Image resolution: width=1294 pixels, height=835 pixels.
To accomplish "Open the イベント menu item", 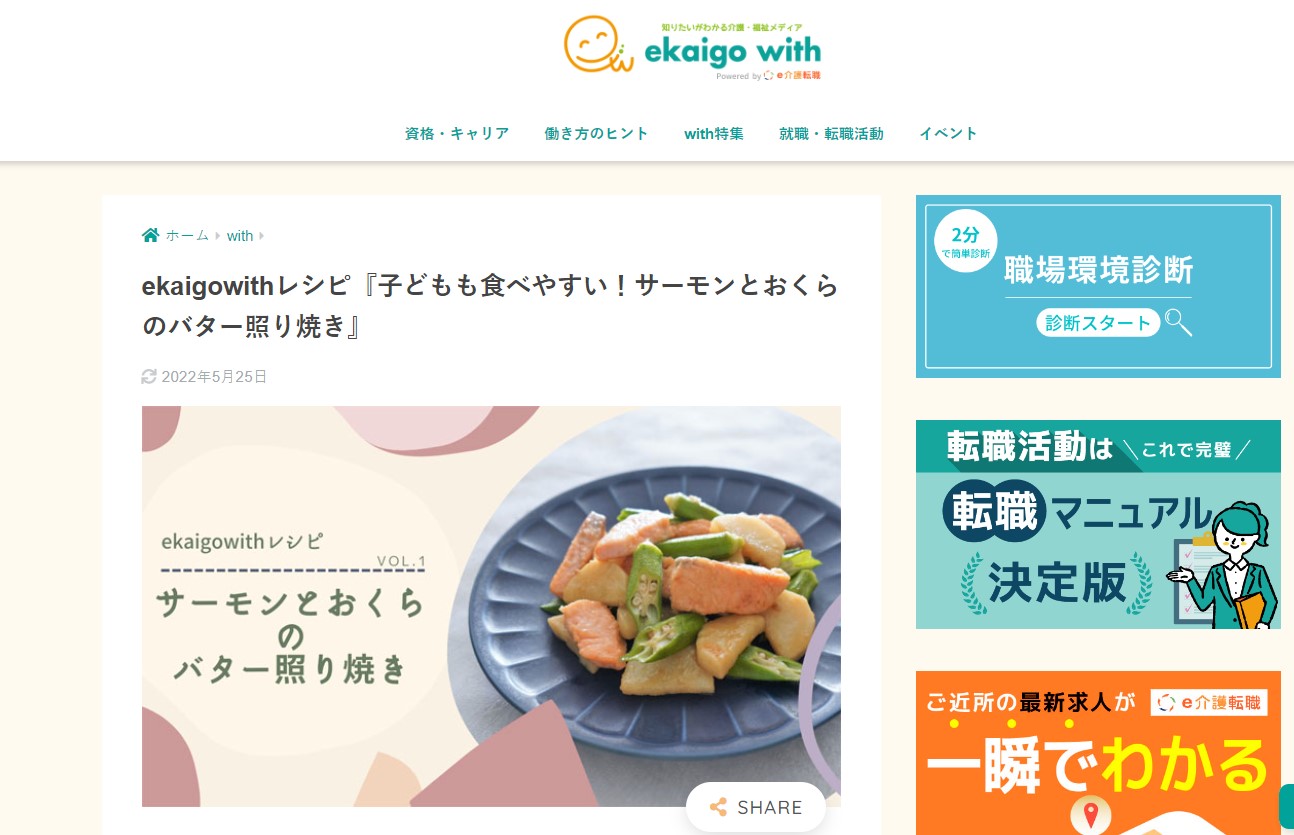I will coord(949,134).
